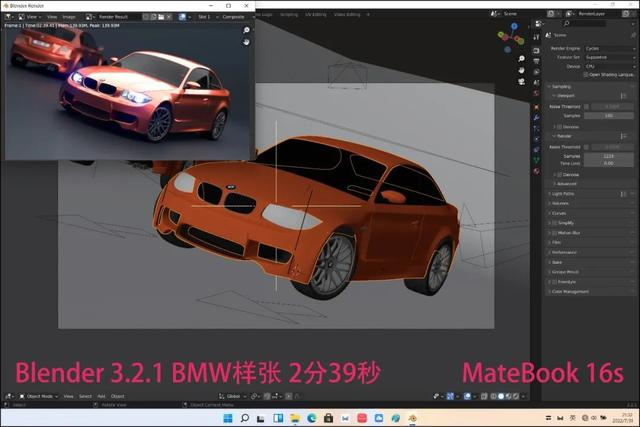This screenshot has height=427, width=640.
Task: Open the Render Engine Cycles dropdown
Action: click(x=610, y=48)
